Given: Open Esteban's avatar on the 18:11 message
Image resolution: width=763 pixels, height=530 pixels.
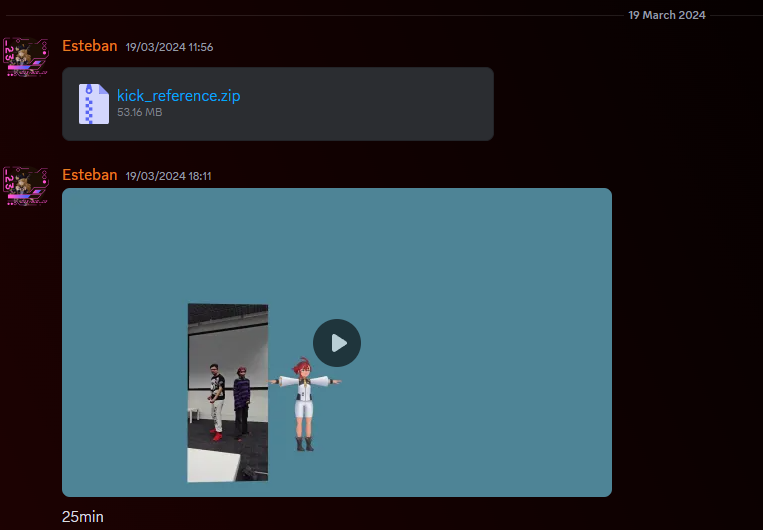Looking at the screenshot, I should click(x=26, y=186).
